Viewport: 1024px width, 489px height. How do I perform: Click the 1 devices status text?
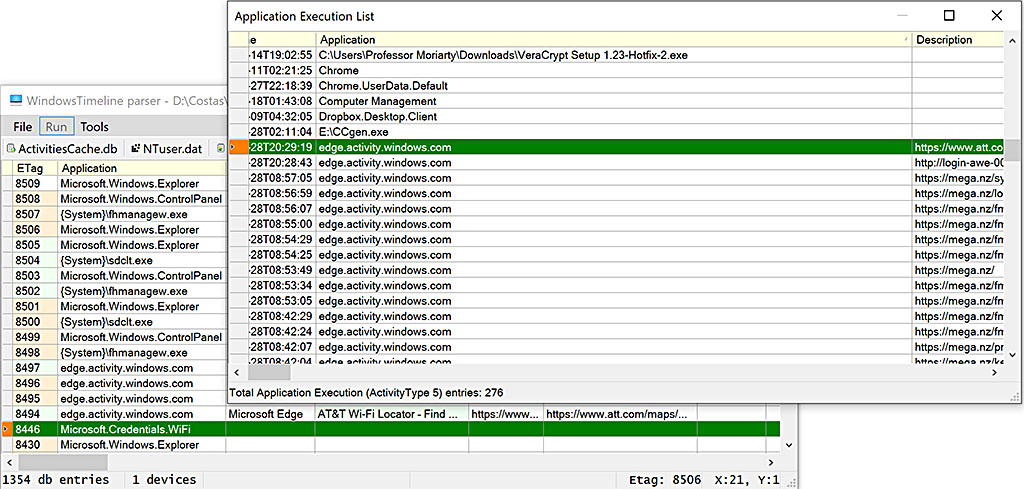pyautogui.click(x=163, y=480)
